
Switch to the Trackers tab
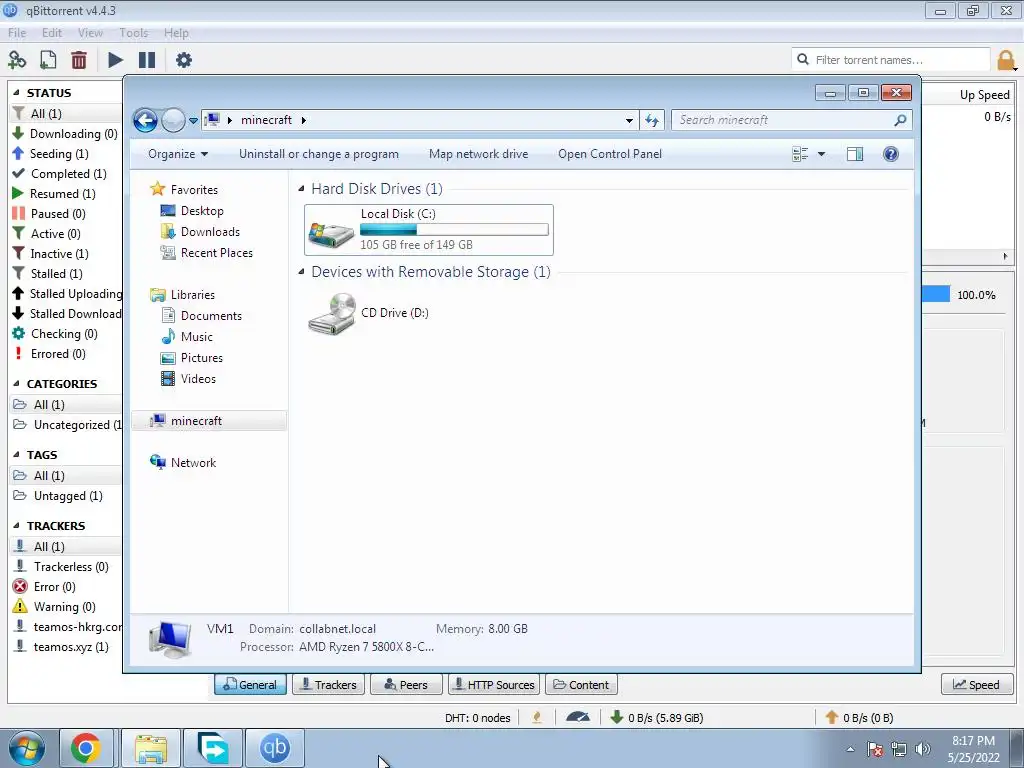328,684
